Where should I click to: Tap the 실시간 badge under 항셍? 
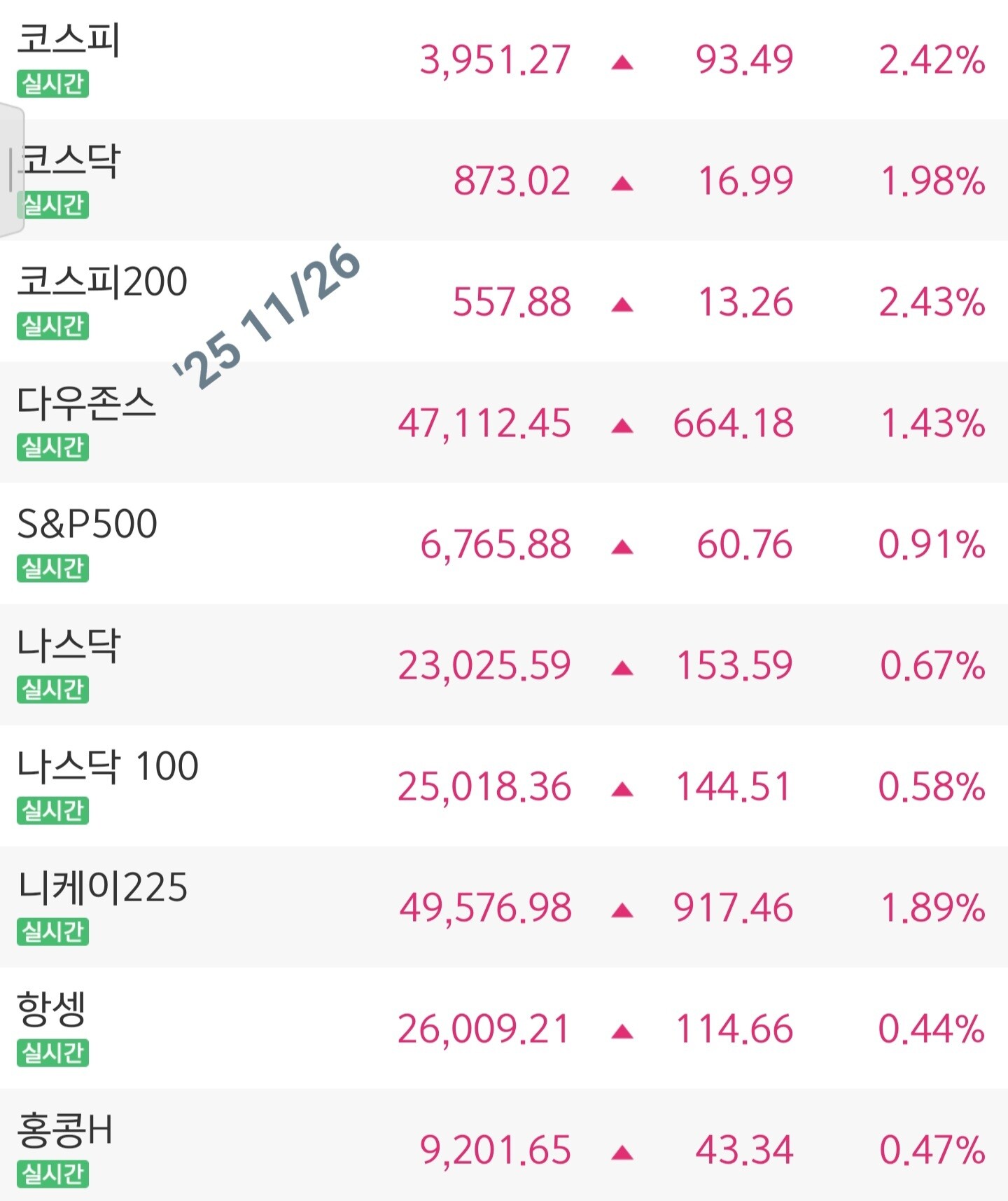coord(52,1053)
